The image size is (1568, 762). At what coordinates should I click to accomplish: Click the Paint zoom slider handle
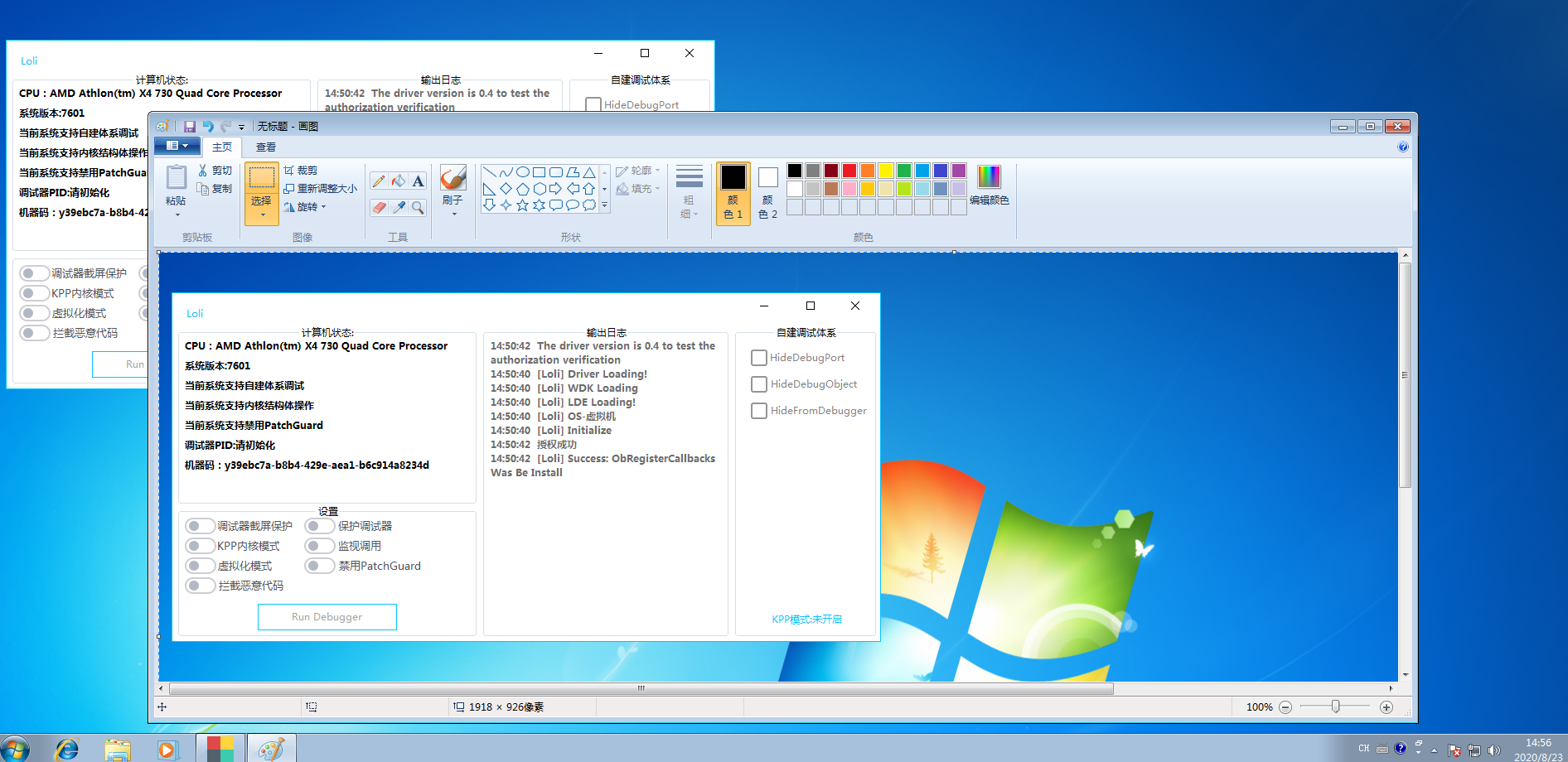(x=1335, y=707)
